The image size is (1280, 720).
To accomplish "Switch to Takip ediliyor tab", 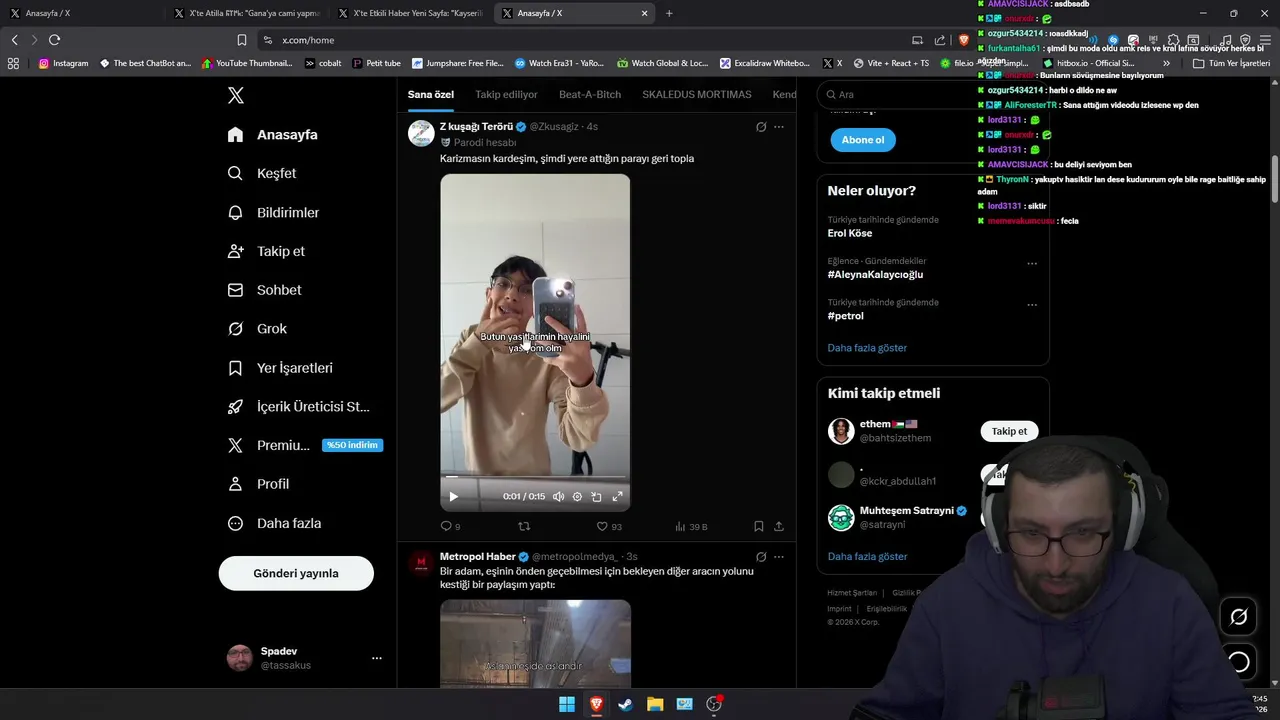I will [x=506, y=95].
